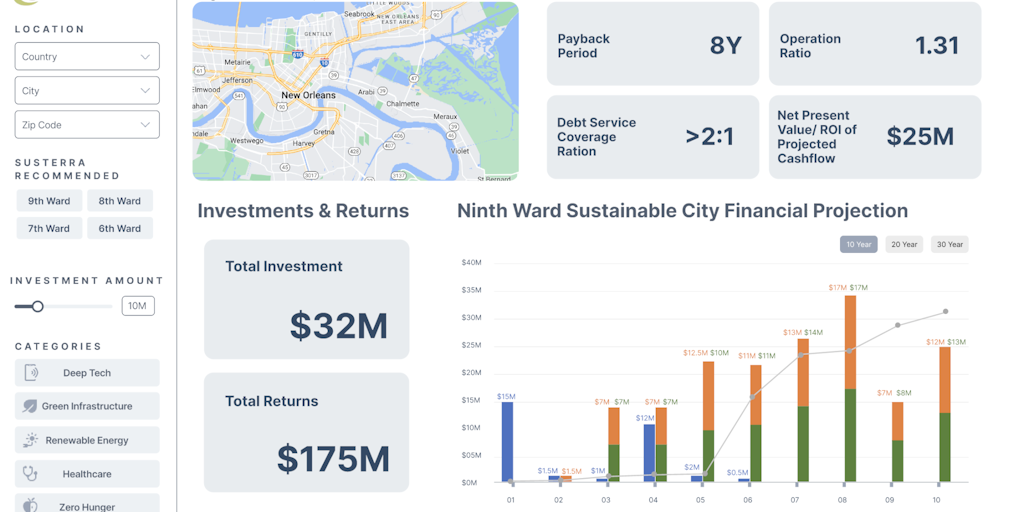Open the Zip Code dropdown
The width and height of the screenshot is (1024, 512).
[x=87, y=124]
